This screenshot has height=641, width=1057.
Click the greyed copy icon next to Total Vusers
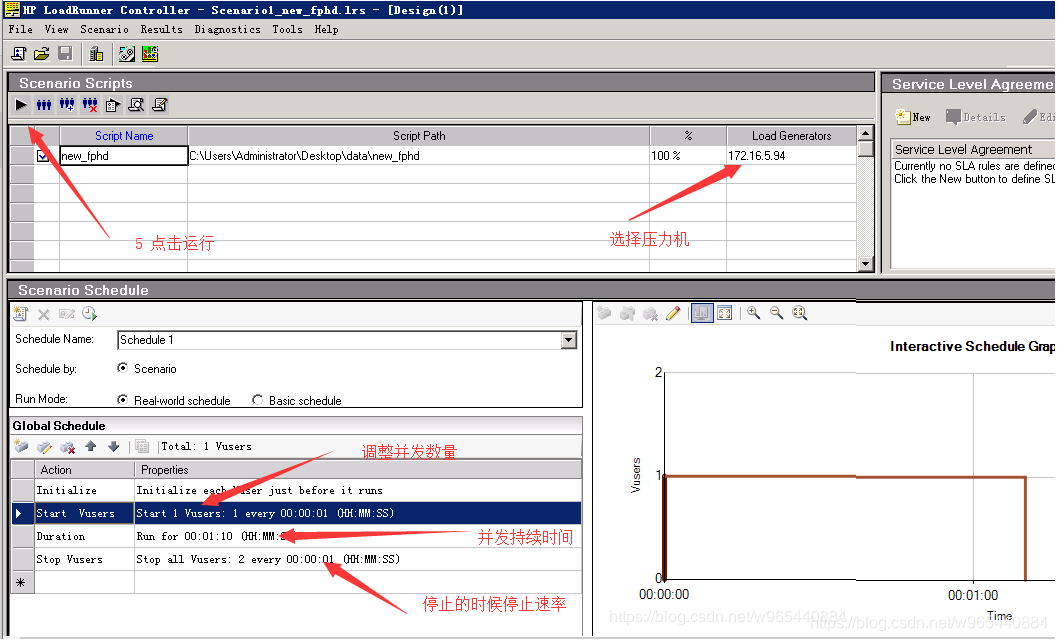coord(142,446)
